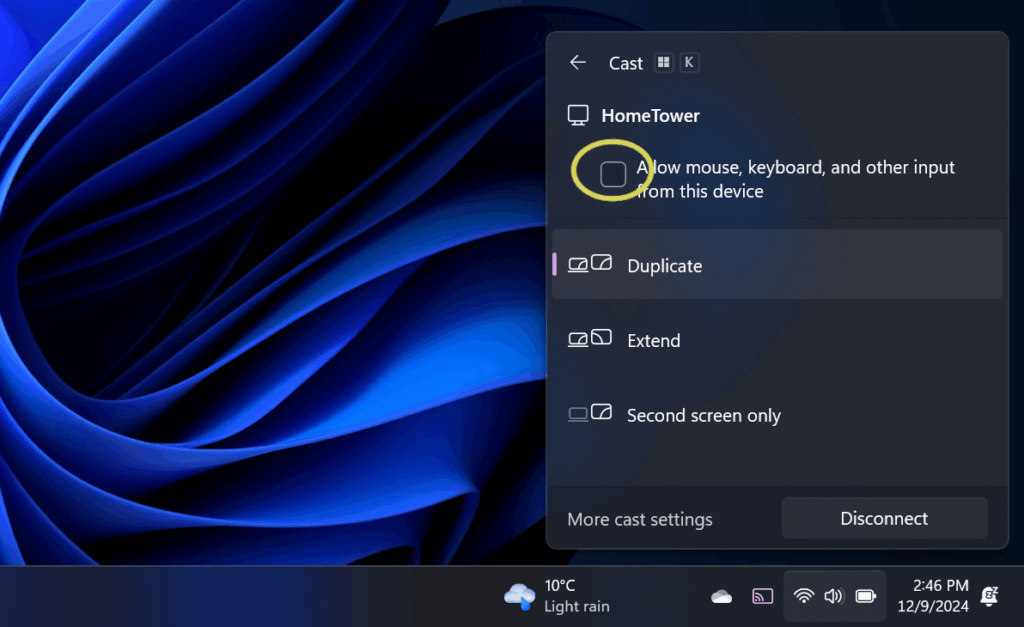
Task: Enable the allow mouse and keyboard input checkbox
Action: pyautogui.click(x=613, y=175)
